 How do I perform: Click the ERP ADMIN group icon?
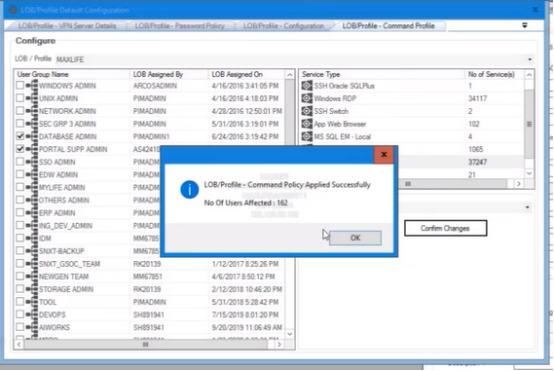point(32,213)
